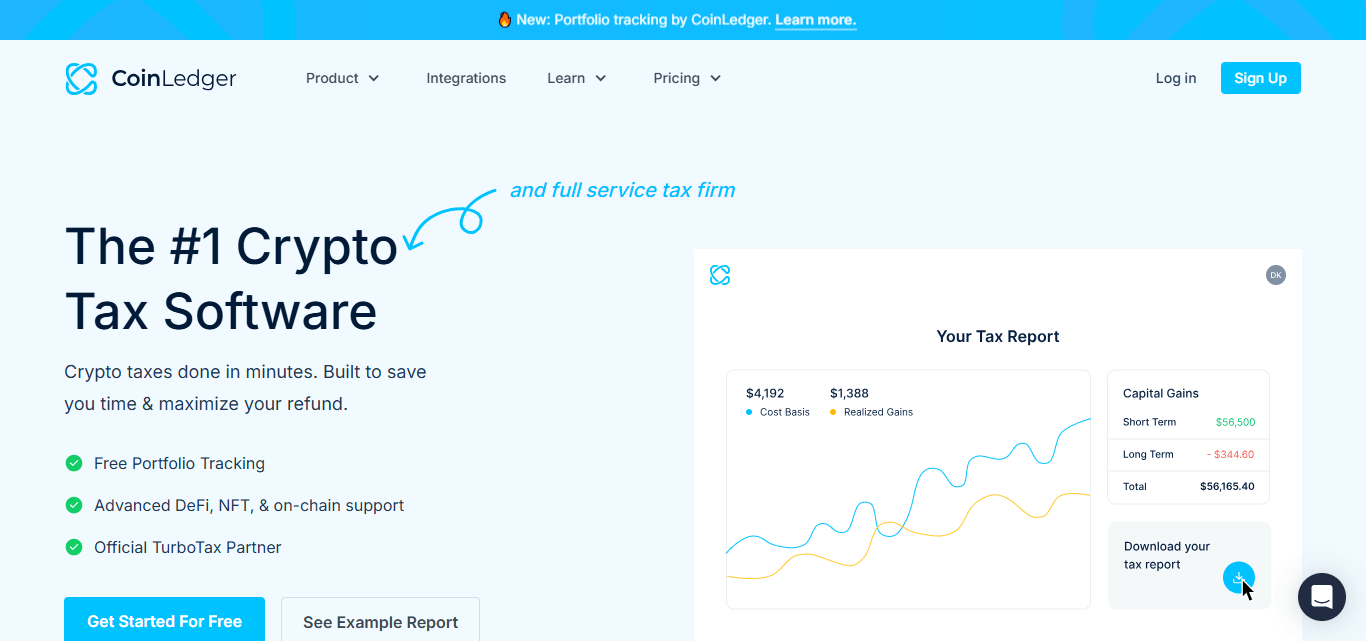Click the Capital Gains summary card
1366x641 pixels.
coord(1188,437)
